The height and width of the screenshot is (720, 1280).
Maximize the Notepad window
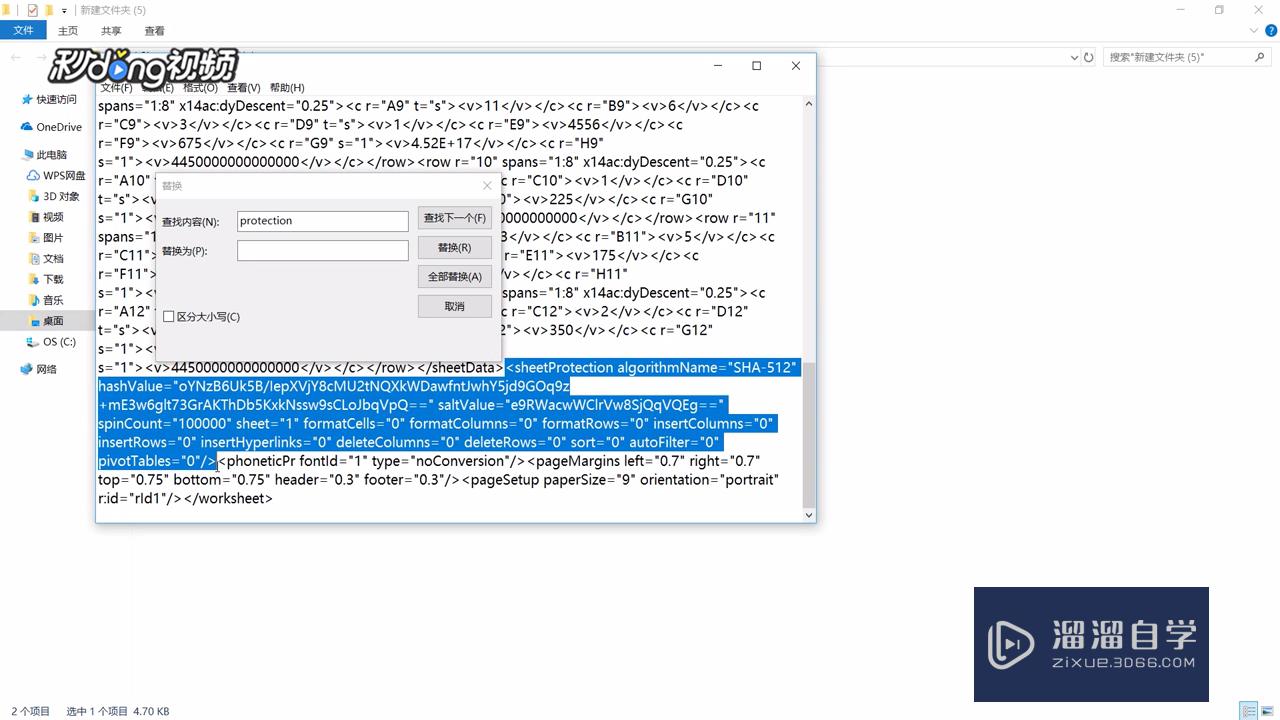point(757,66)
